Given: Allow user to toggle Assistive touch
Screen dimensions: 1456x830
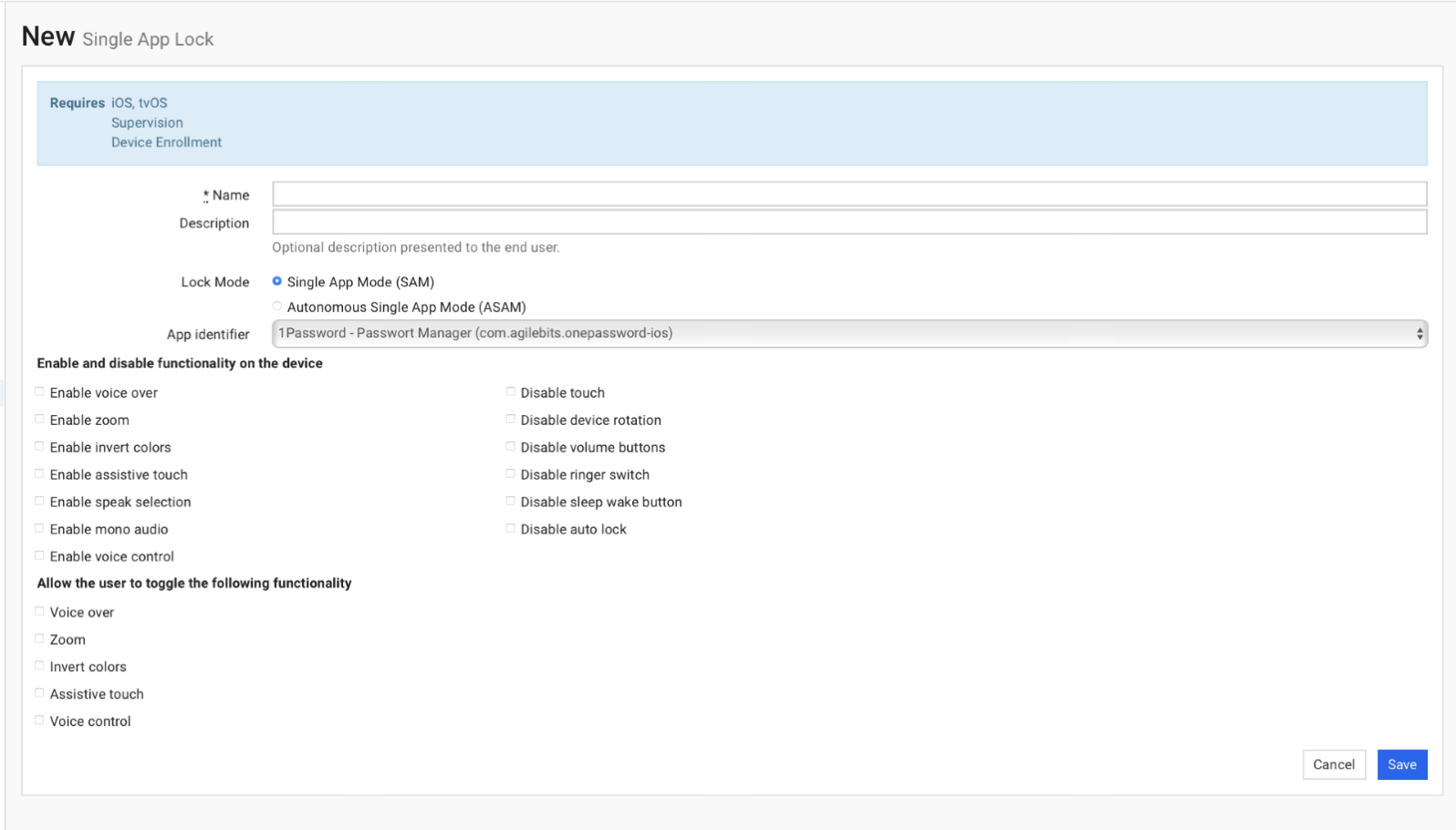Looking at the screenshot, I should click(x=39, y=693).
